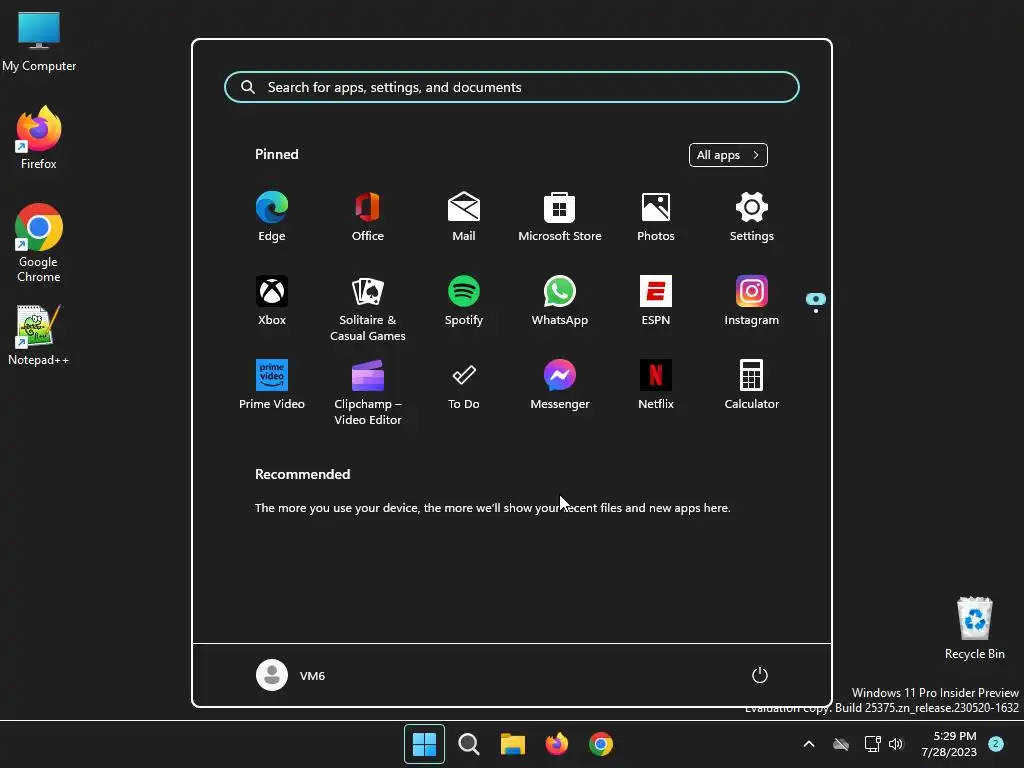Launch Chrome from the taskbar
1024x768 pixels.
(x=601, y=744)
